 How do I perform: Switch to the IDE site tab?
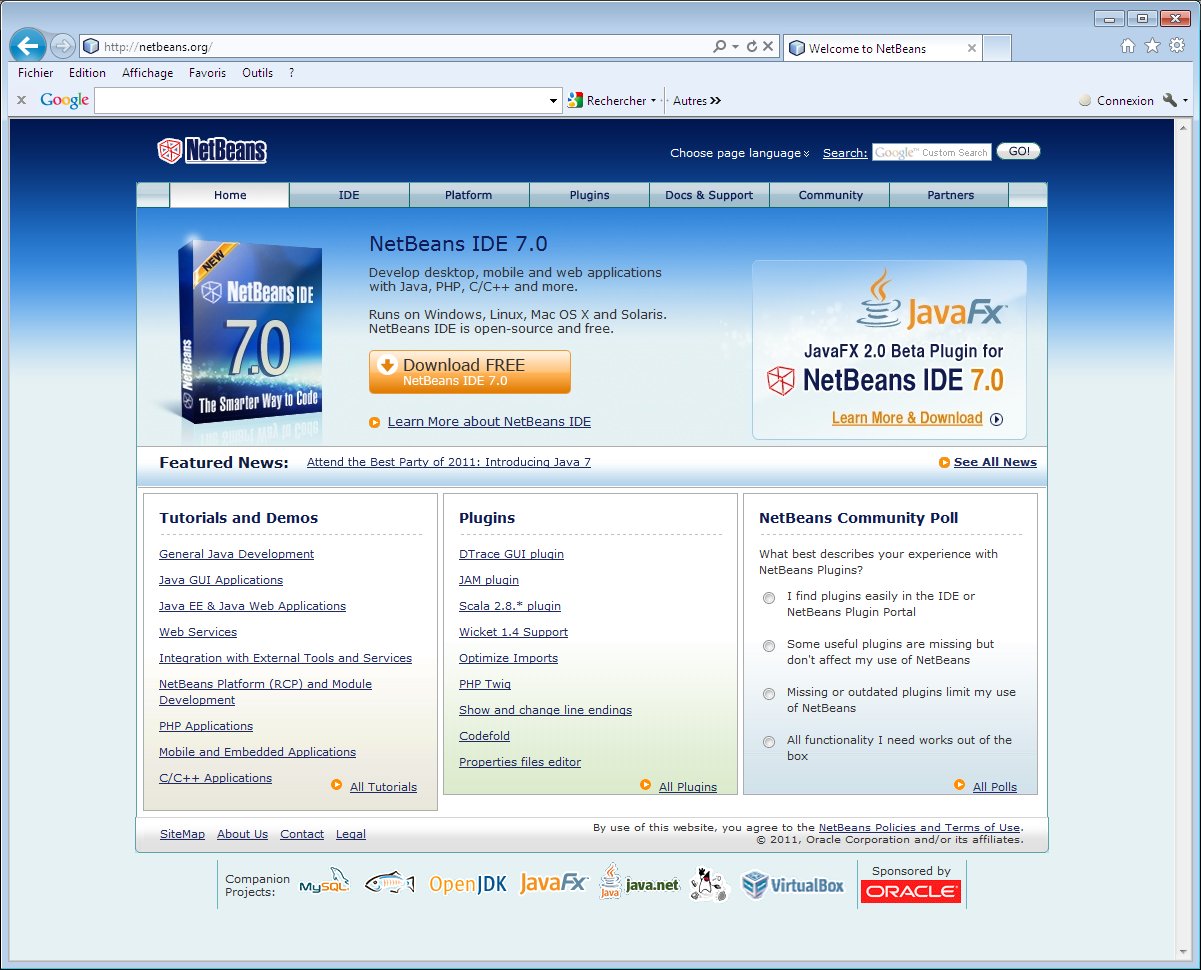click(x=349, y=195)
